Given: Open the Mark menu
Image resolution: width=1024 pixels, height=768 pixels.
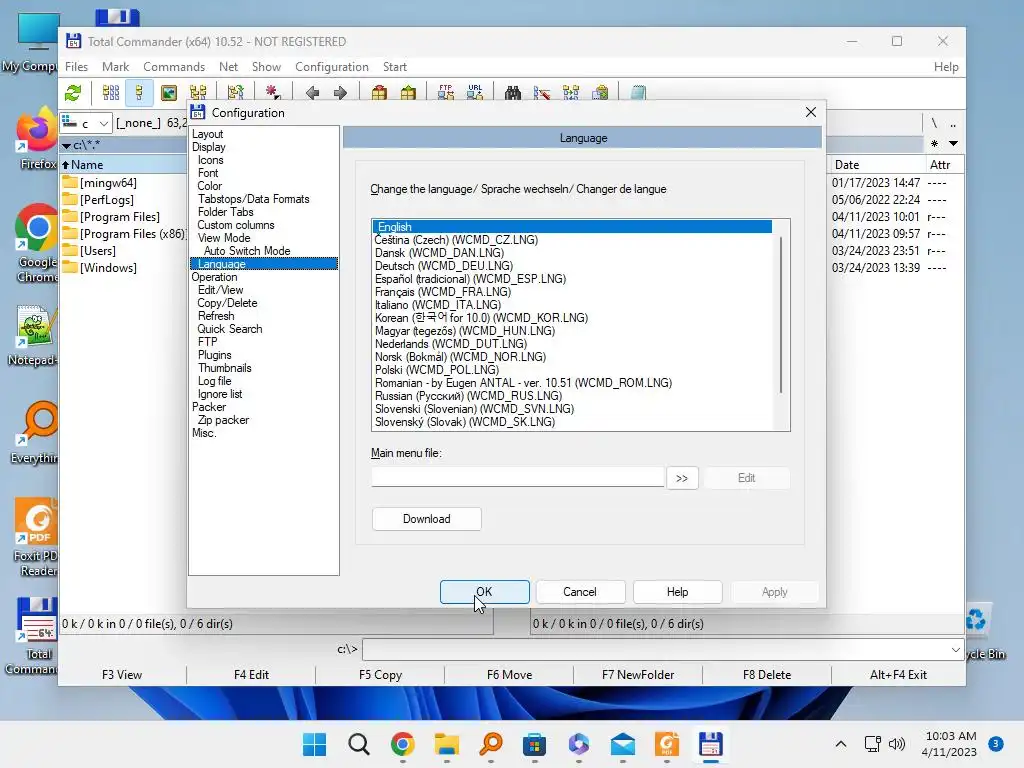Looking at the screenshot, I should coord(116,67).
